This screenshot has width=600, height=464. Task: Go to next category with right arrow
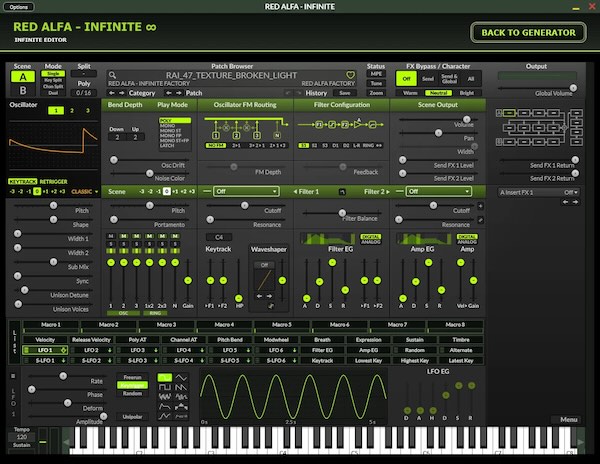pyautogui.click(x=121, y=93)
